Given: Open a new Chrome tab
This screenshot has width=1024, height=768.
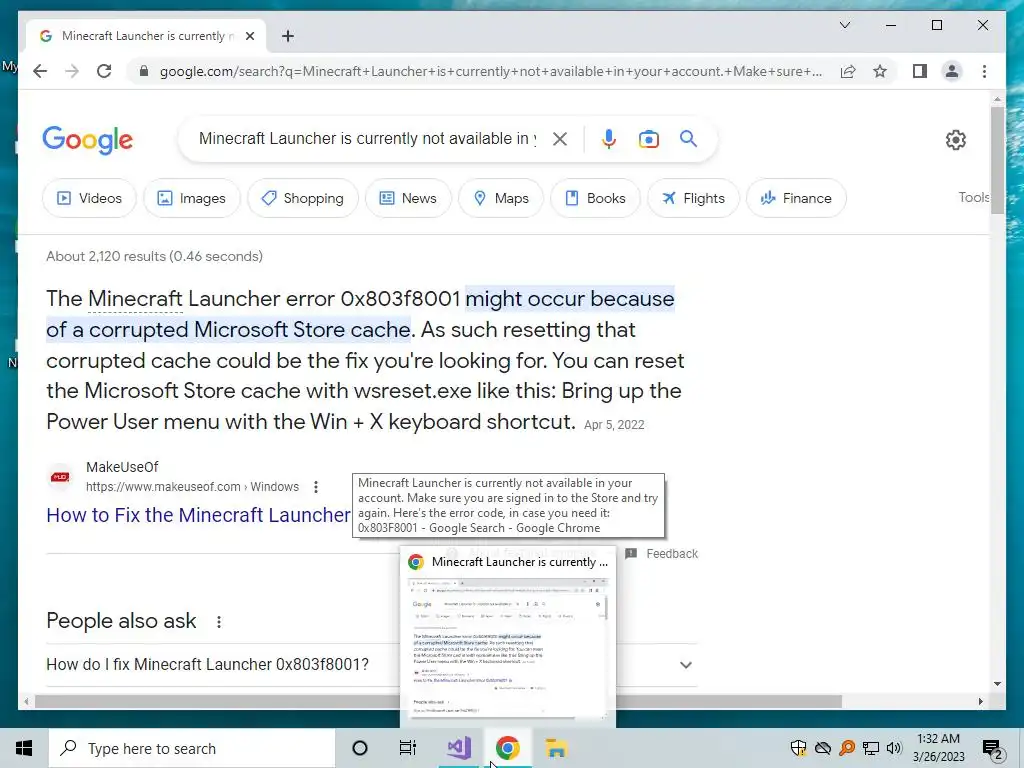Looking at the screenshot, I should pyautogui.click(x=288, y=36).
